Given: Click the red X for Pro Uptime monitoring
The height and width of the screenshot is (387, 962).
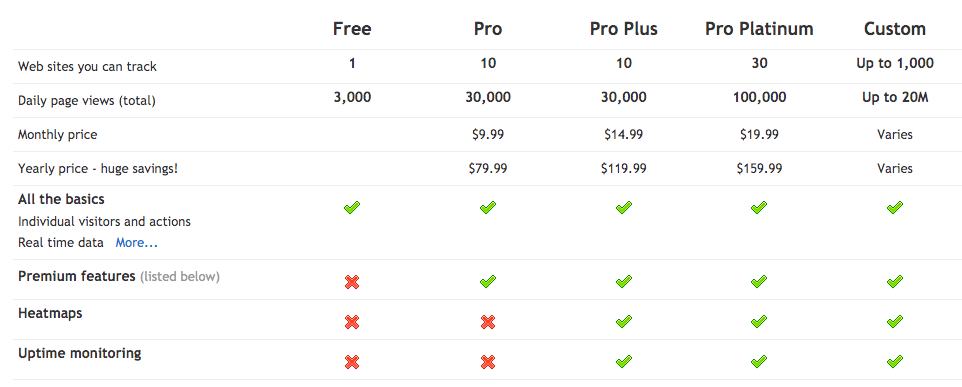Looking at the screenshot, I should [488, 362].
